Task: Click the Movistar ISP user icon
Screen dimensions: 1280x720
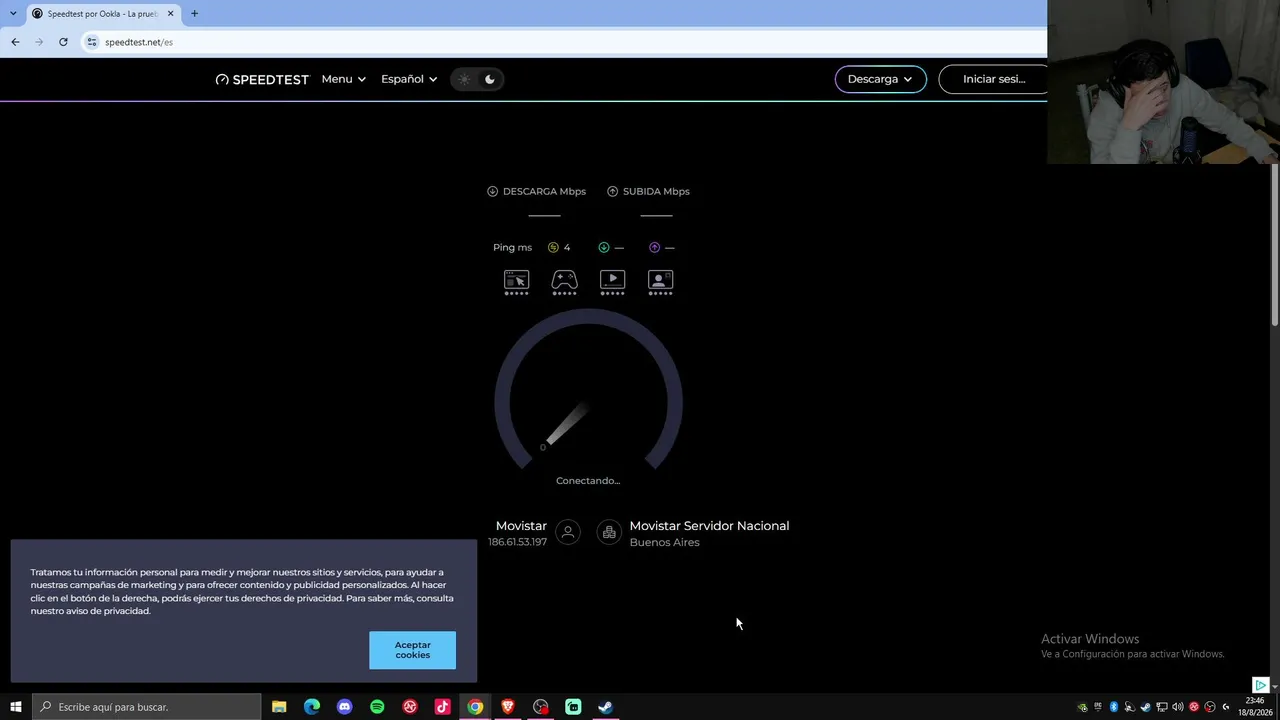Action: (x=568, y=533)
